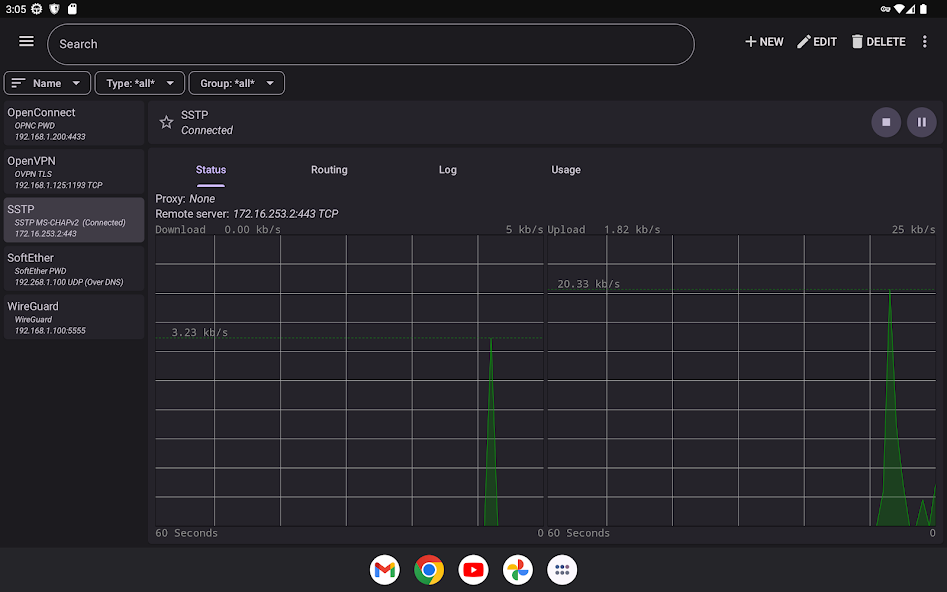This screenshot has width=947, height=592.
Task: Open Google Photos in the dock
Action: click(x=518, y=570)
